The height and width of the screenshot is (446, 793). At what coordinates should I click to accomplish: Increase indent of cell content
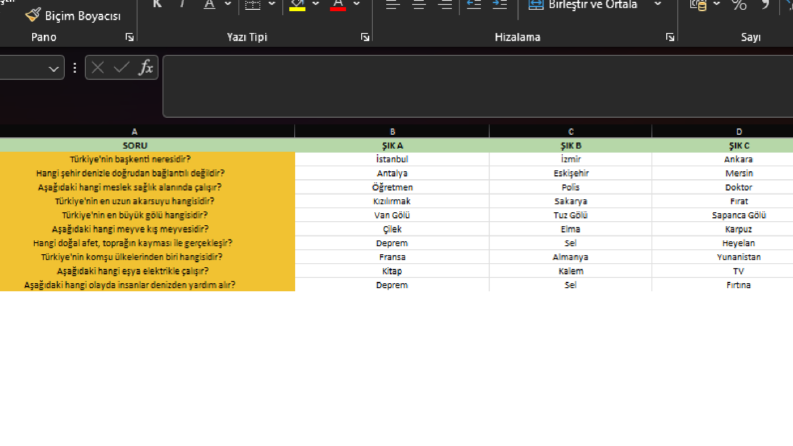[500, 5]
